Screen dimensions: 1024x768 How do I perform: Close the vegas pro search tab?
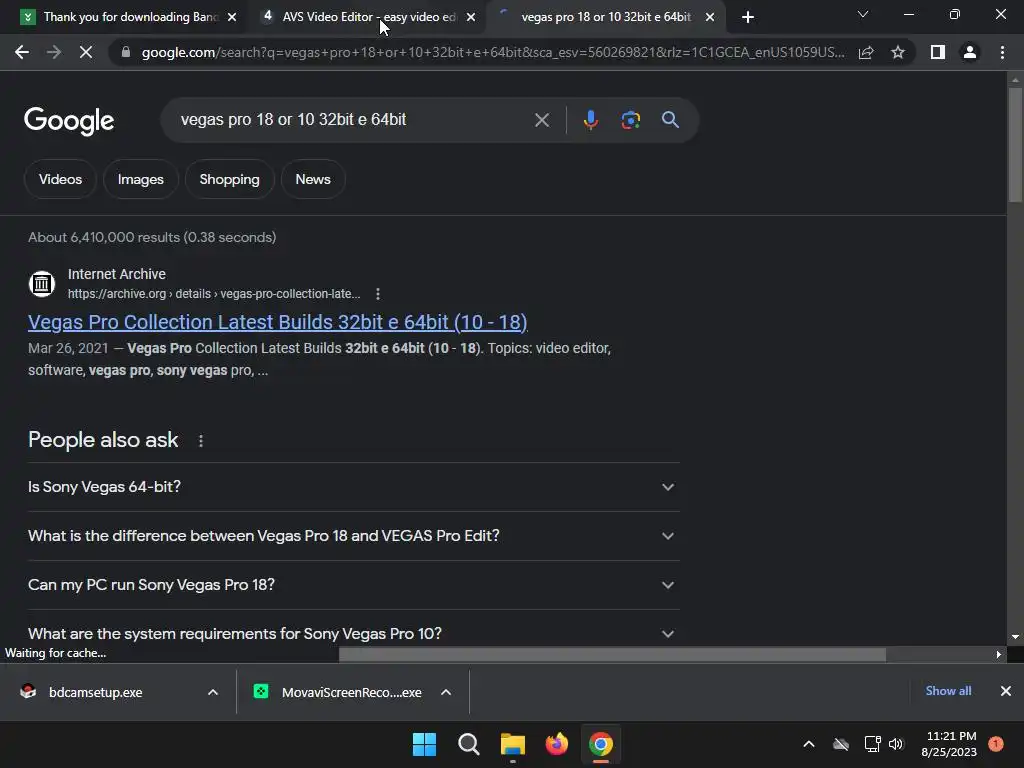710,17
